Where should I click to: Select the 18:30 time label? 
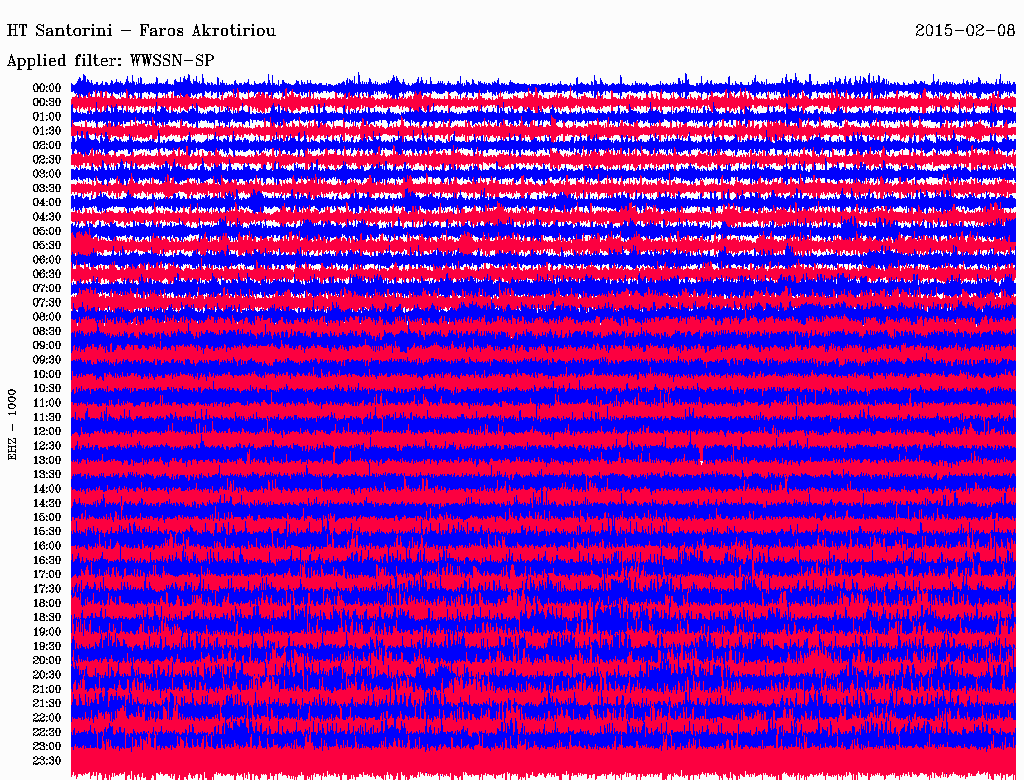47,617
